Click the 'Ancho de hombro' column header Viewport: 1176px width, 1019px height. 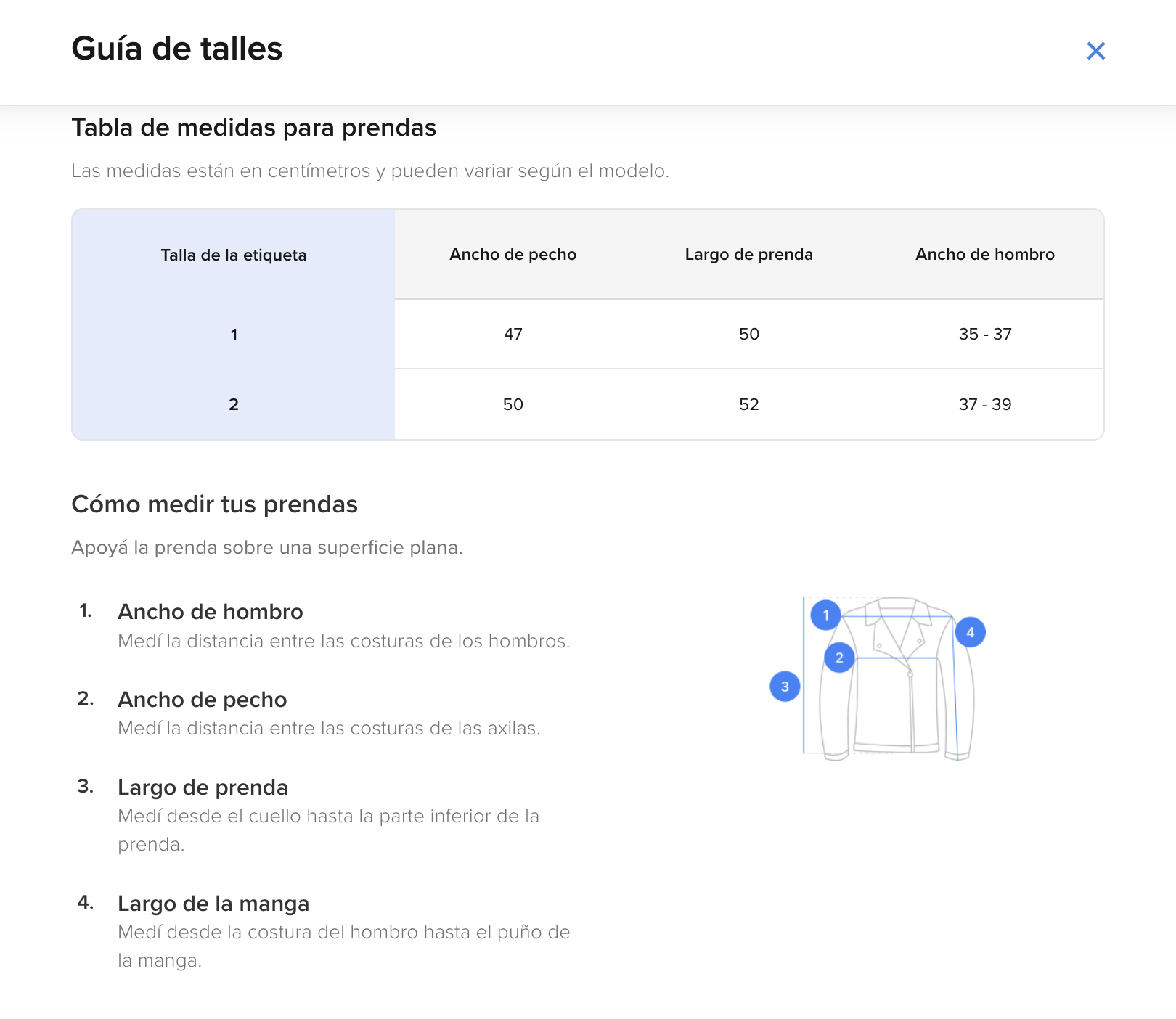coord(984,255)
